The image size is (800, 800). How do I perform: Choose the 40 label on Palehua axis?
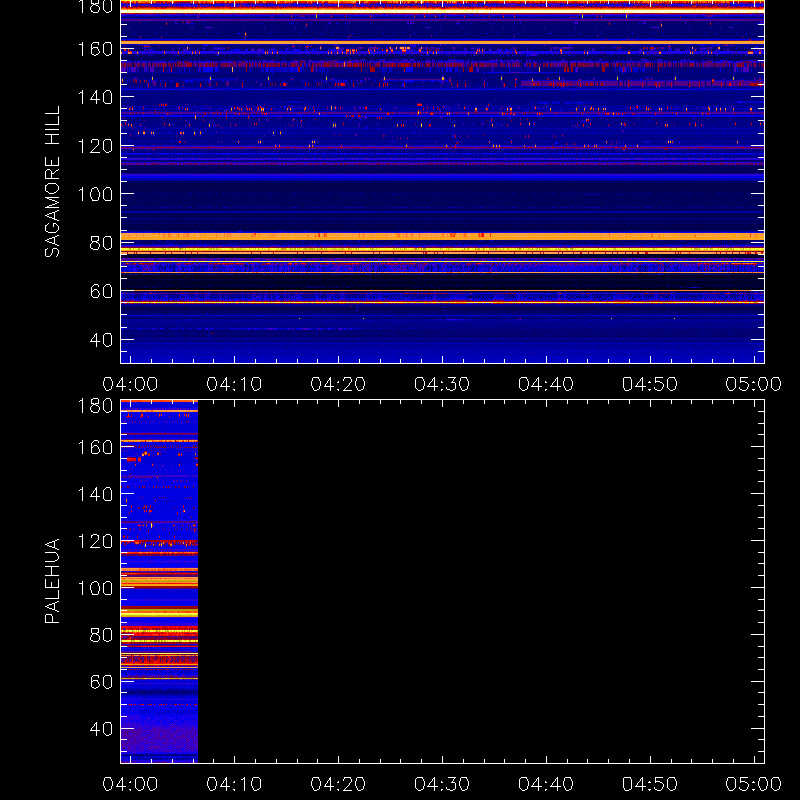(101, 729)
